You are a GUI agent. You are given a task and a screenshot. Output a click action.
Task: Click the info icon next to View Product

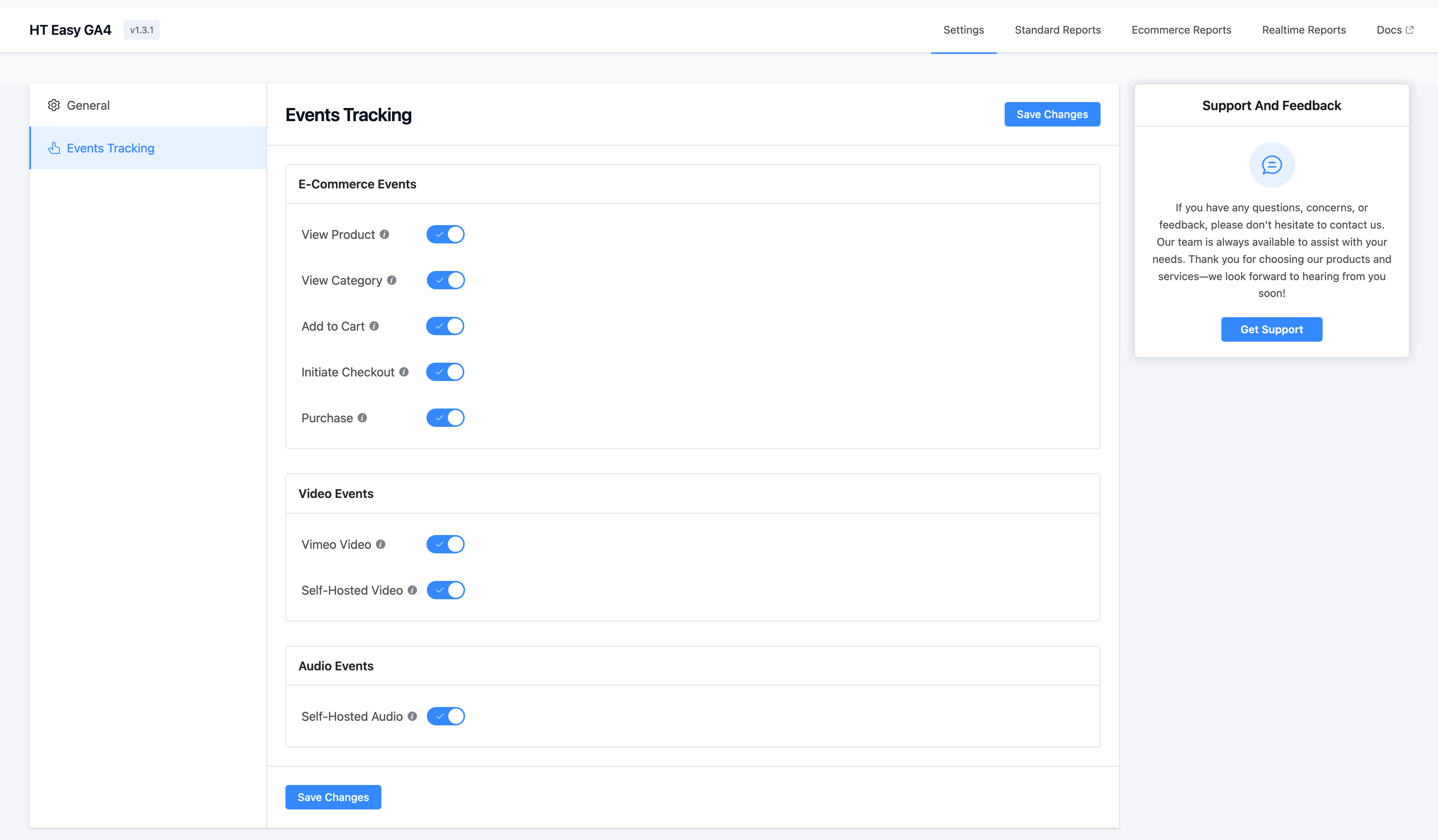click(x=384, y=235)
